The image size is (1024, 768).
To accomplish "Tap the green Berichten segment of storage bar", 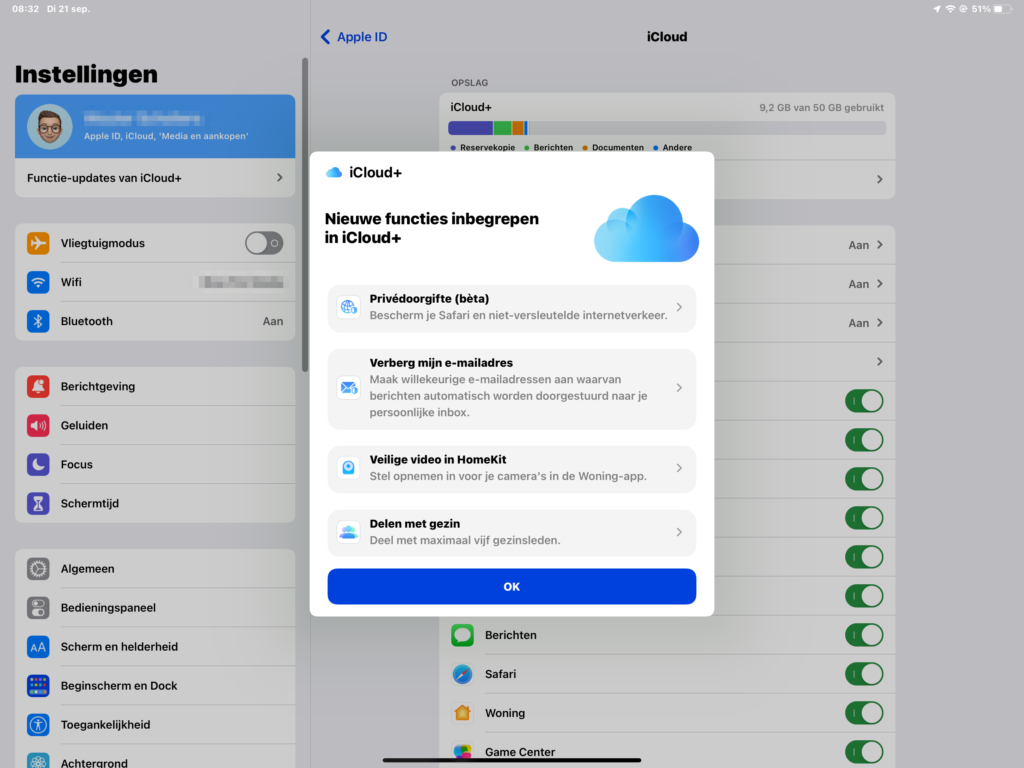I will (502, 128).
